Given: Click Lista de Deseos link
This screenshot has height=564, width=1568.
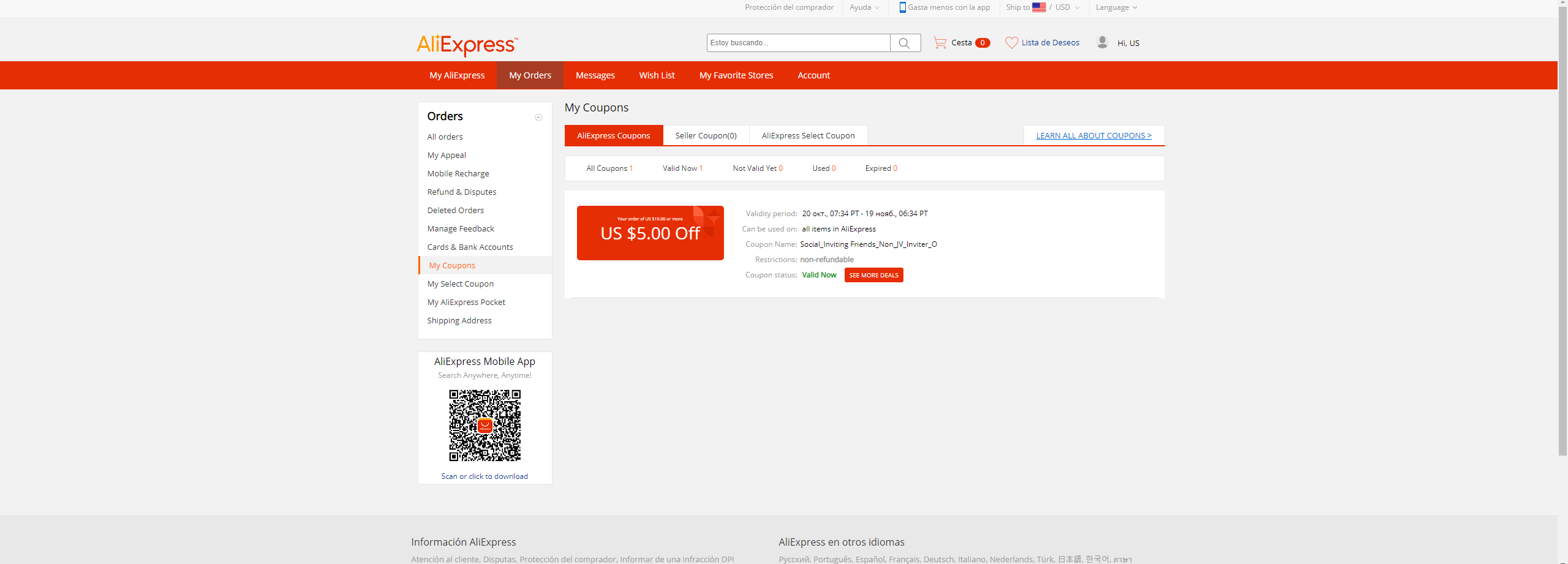Looking at the screenshot, I should click(1050, 42).
